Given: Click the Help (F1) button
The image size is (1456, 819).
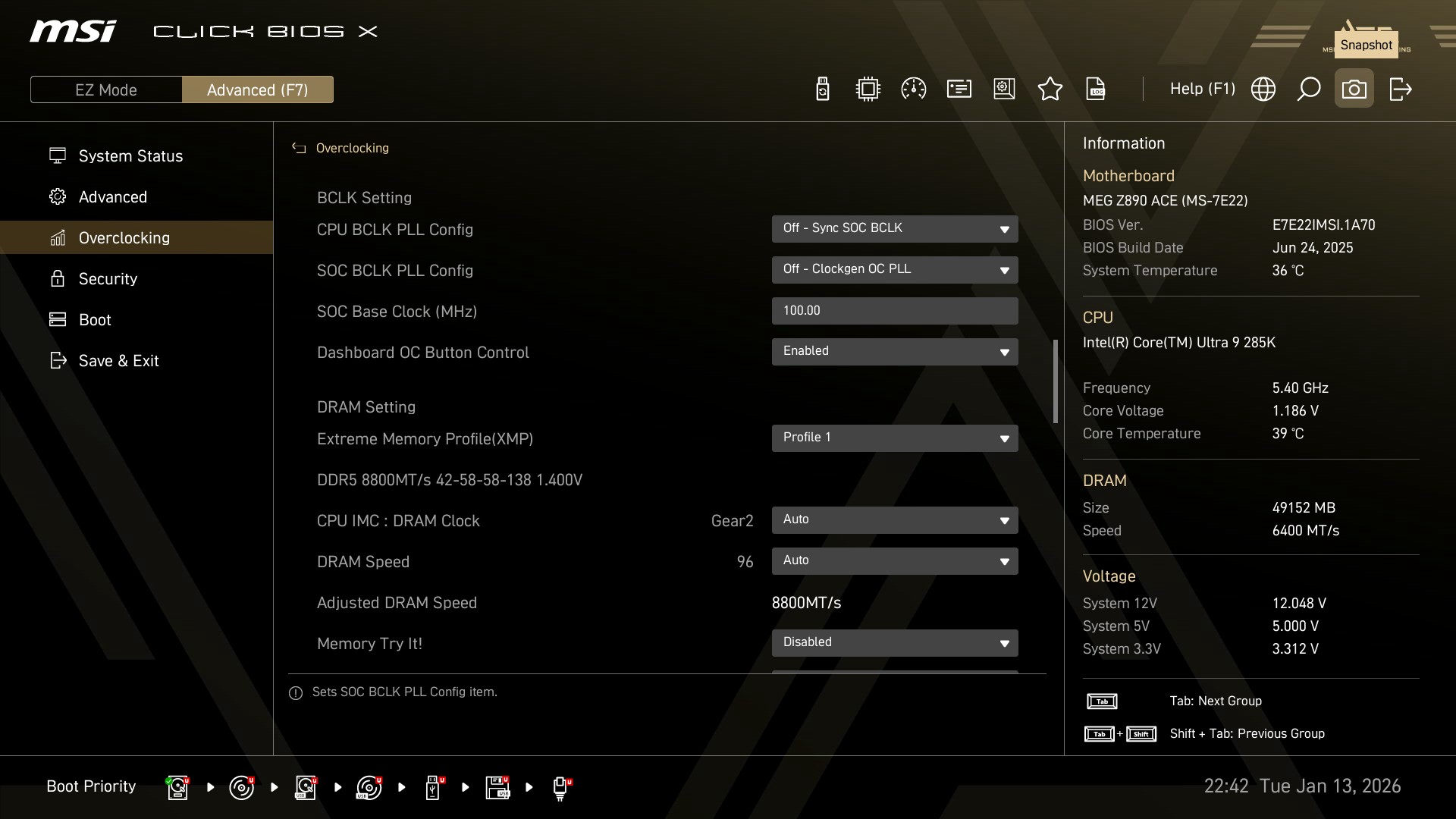Looking at the screenshot, I should coord(1202,89).
